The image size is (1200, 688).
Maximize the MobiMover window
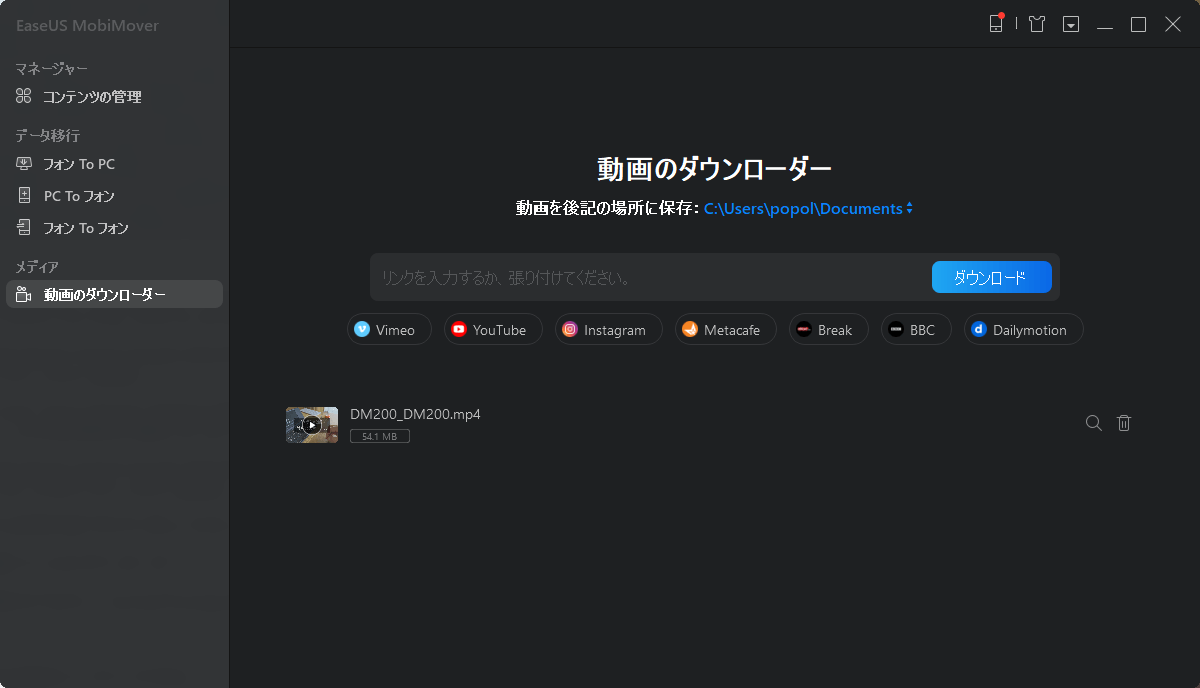click(x=1138, y=24)
